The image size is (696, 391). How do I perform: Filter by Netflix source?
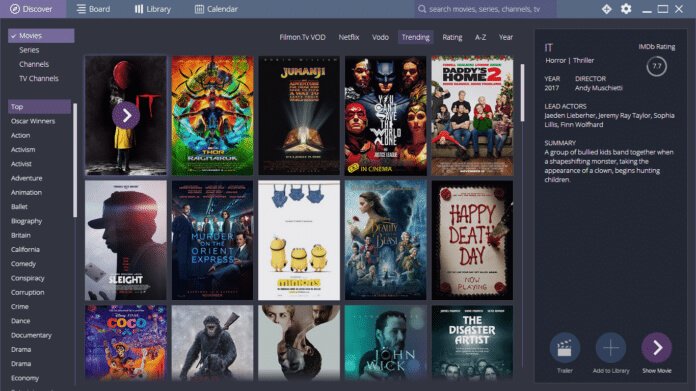(348, 37)
